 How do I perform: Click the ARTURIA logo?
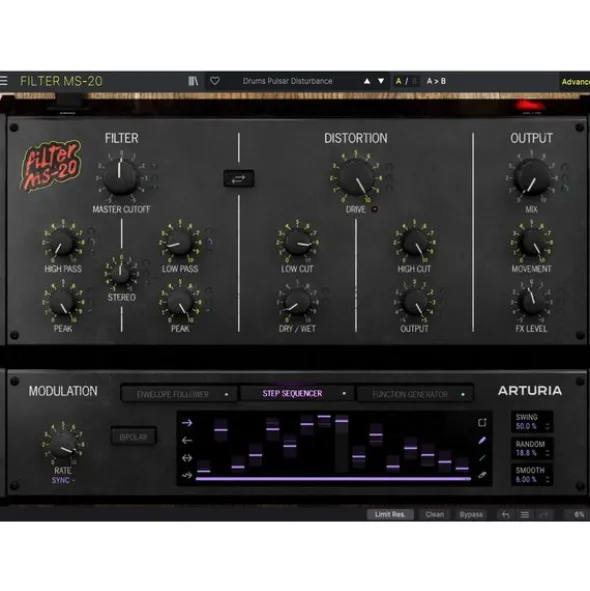[530, 391]
